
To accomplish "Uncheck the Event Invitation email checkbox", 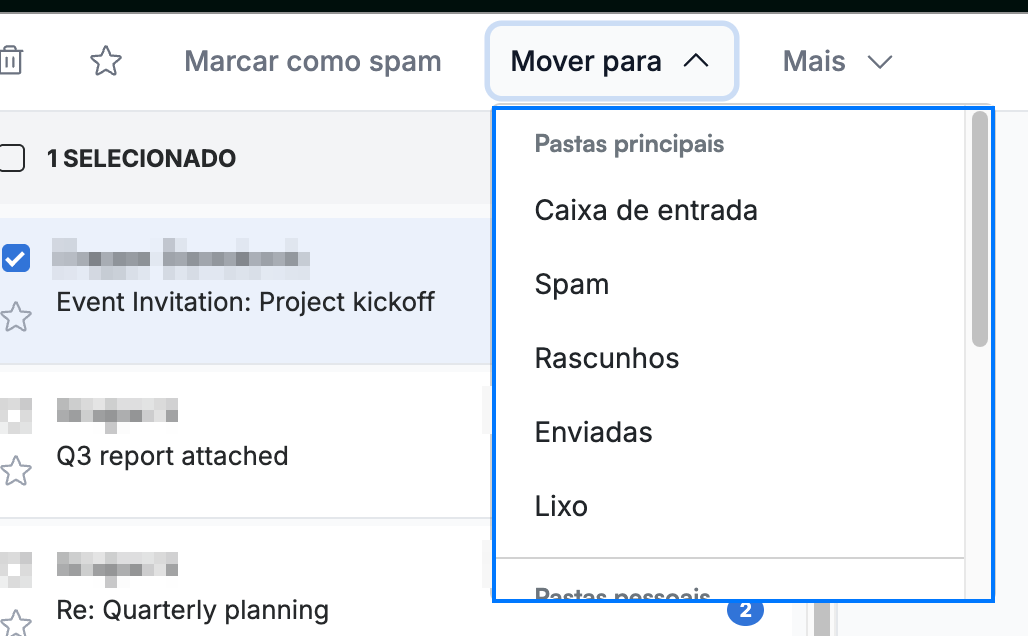I will point(15,258).
